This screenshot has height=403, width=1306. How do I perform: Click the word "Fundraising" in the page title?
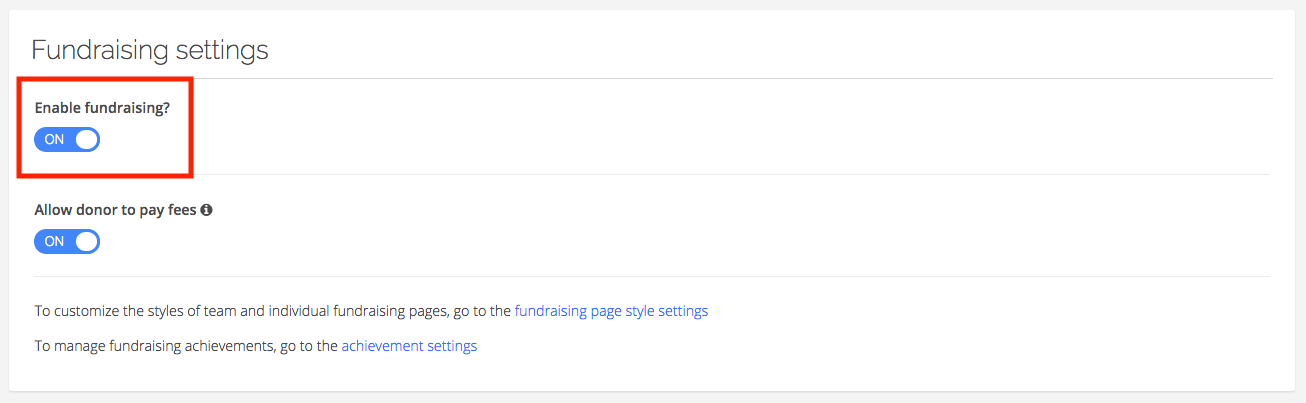click(x=96, y=50)
